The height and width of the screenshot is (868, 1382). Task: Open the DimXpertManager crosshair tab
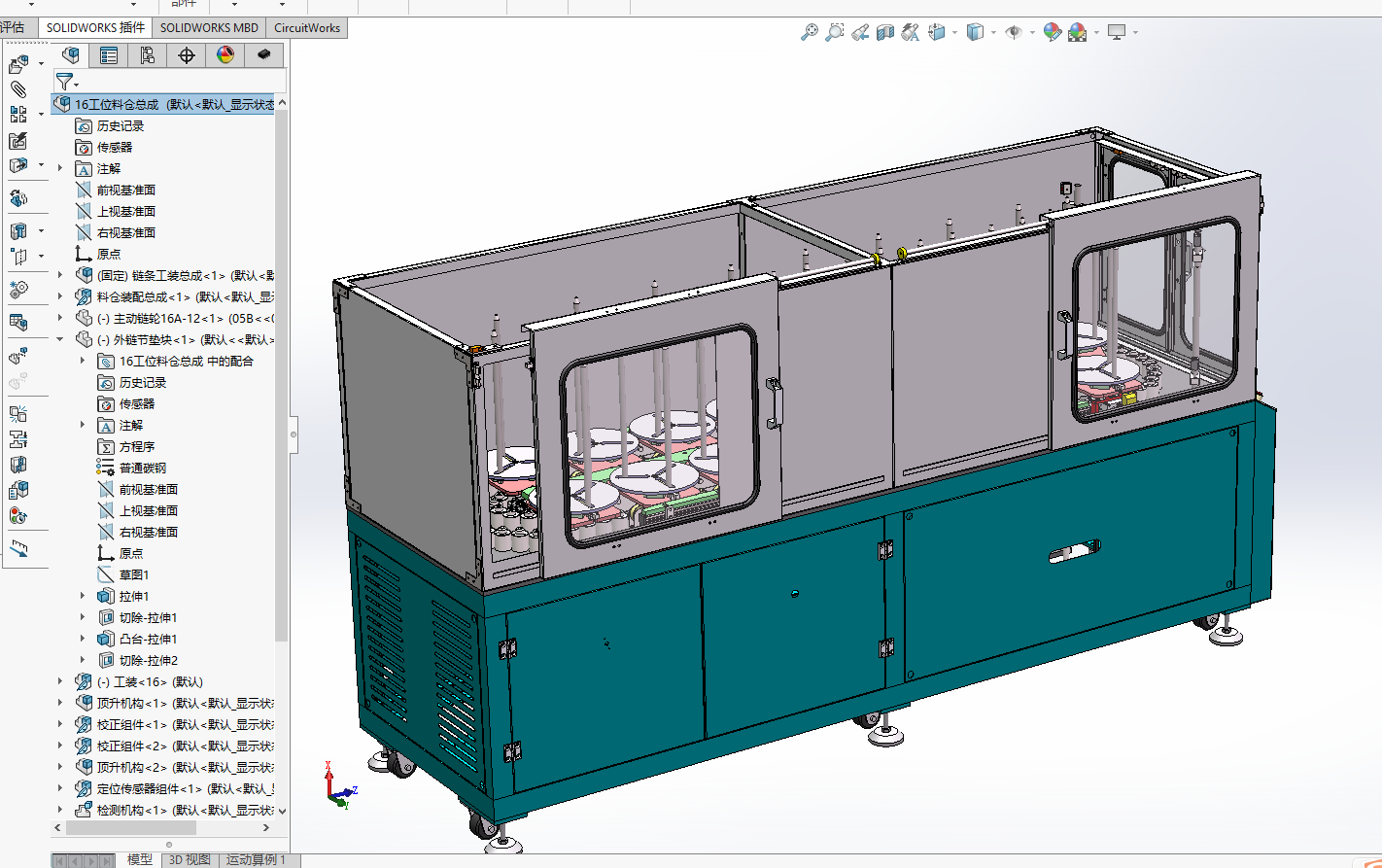(x=187, y=55)
